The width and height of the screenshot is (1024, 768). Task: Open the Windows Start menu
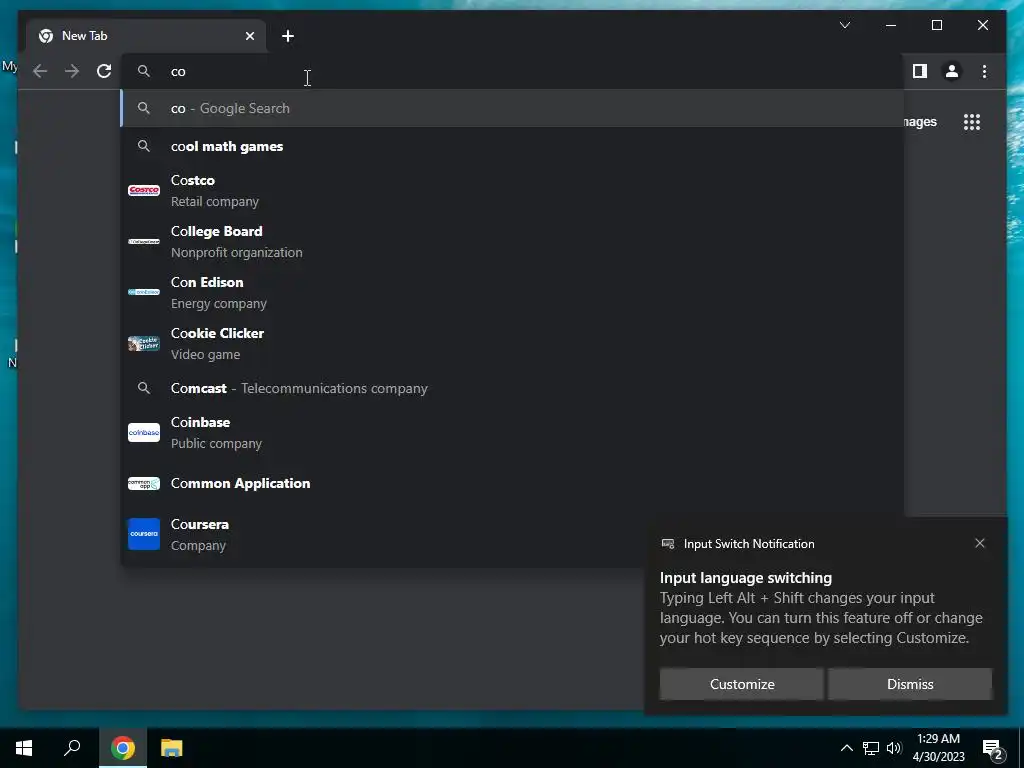pyautogui.click(x=24, y=748)
